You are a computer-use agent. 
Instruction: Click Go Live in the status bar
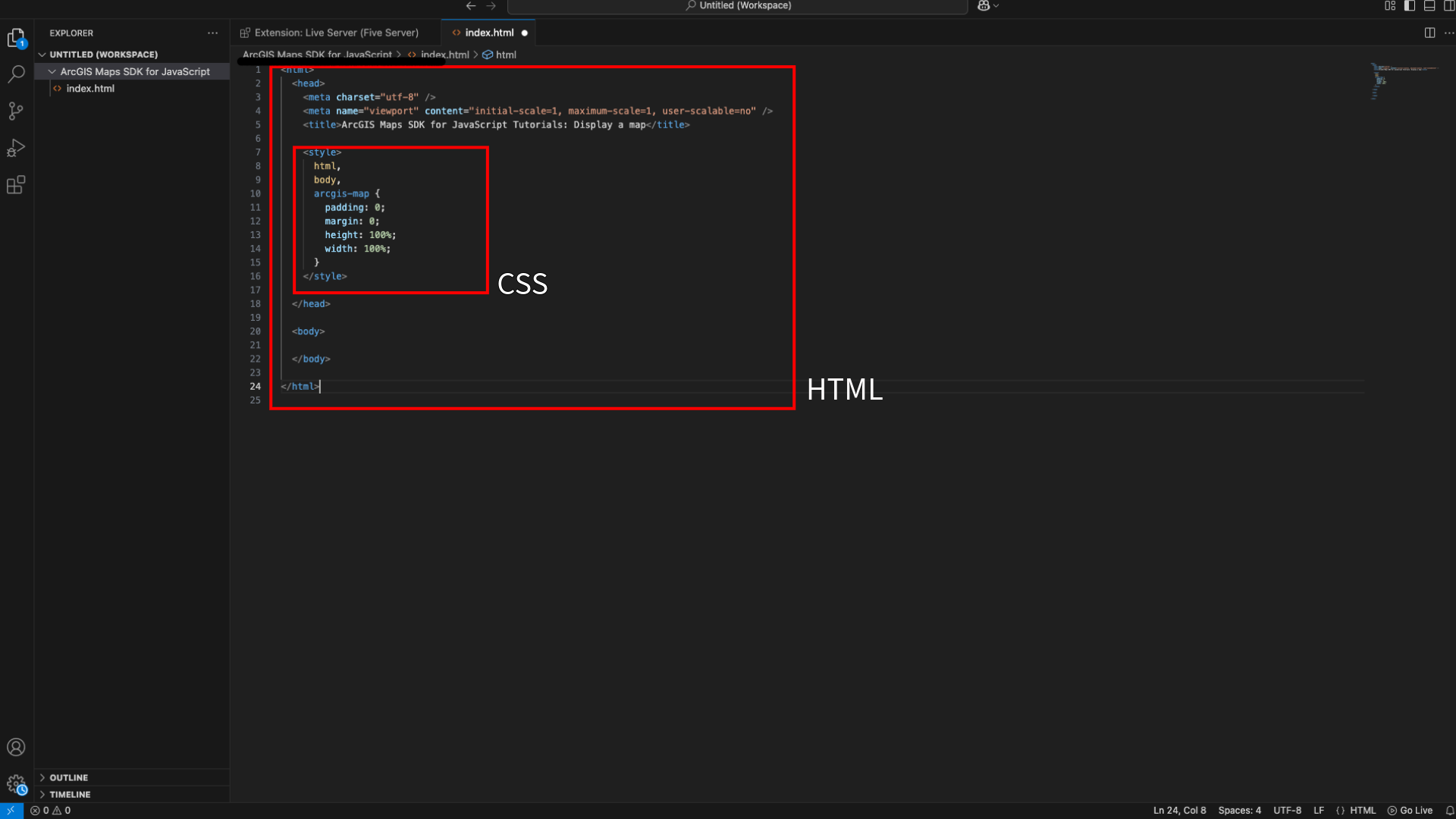point(1410,811)
